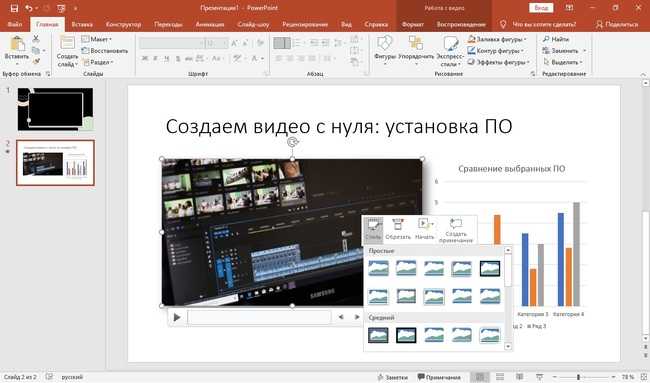Click the Format Painter brush icon
Viewport: 650px width, 383px height.
pos(36,61)
